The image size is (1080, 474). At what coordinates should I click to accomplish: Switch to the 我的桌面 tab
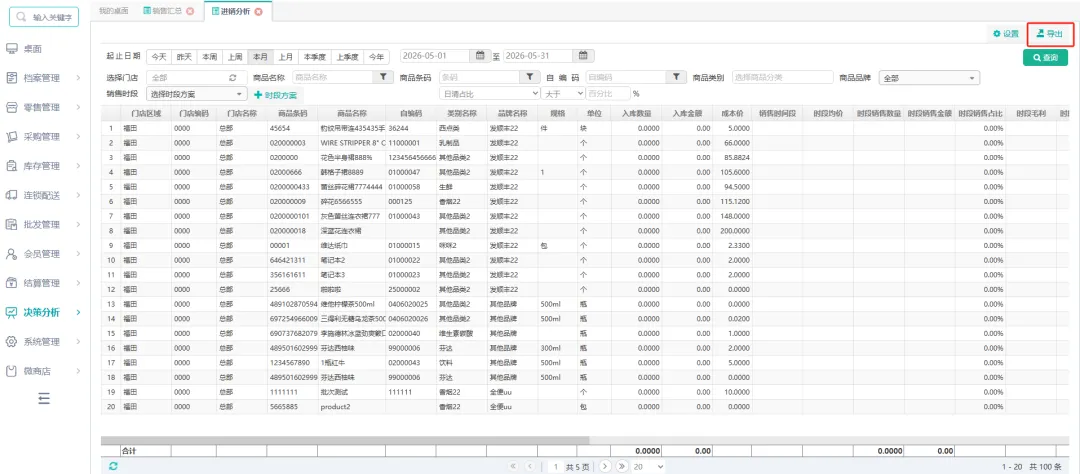point(112,12)
